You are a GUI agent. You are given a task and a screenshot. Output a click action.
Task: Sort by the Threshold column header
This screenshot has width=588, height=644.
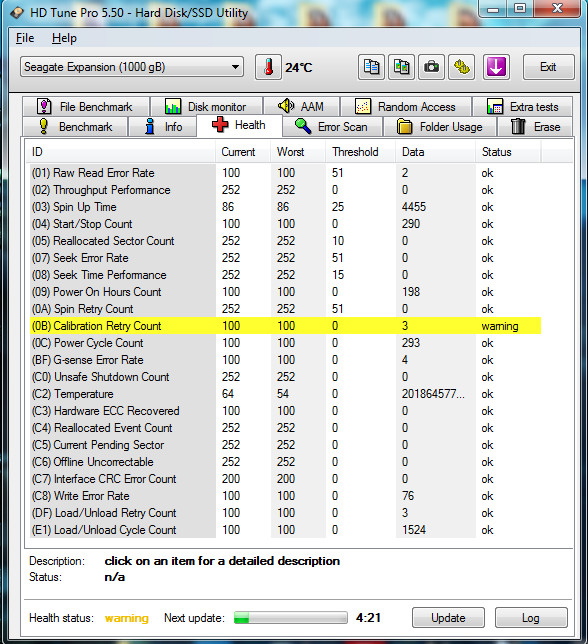pyautogui.click(x=361, y=152)
